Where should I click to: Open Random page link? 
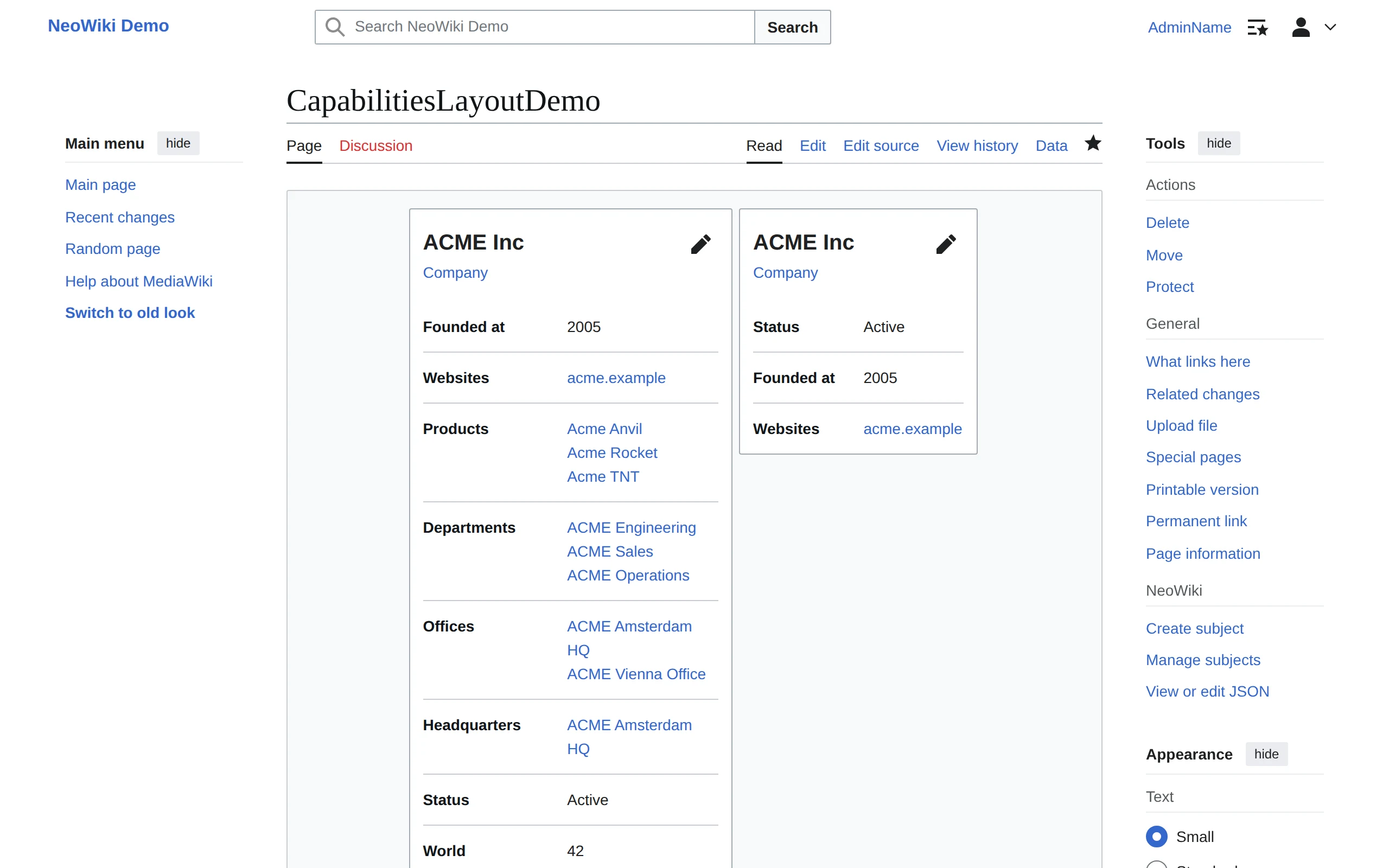click(112, 248)
